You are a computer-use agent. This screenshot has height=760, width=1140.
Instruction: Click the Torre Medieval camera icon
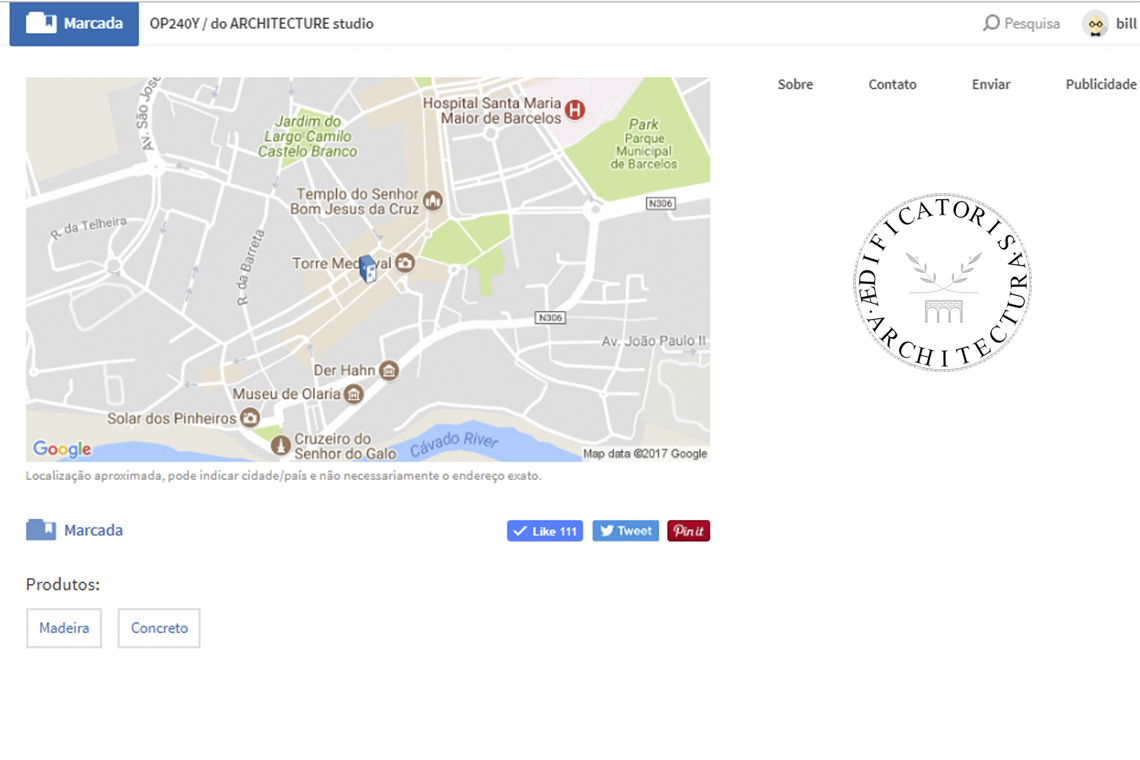405,263
